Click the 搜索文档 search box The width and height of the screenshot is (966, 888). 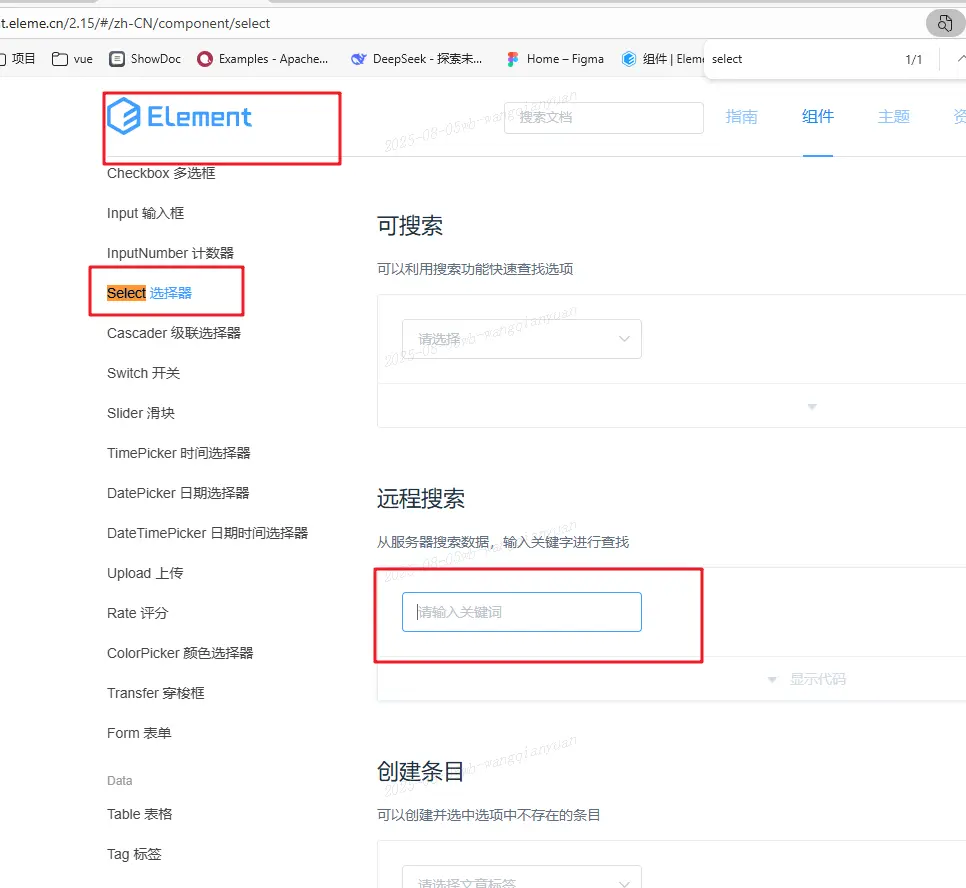pos(604,118)
